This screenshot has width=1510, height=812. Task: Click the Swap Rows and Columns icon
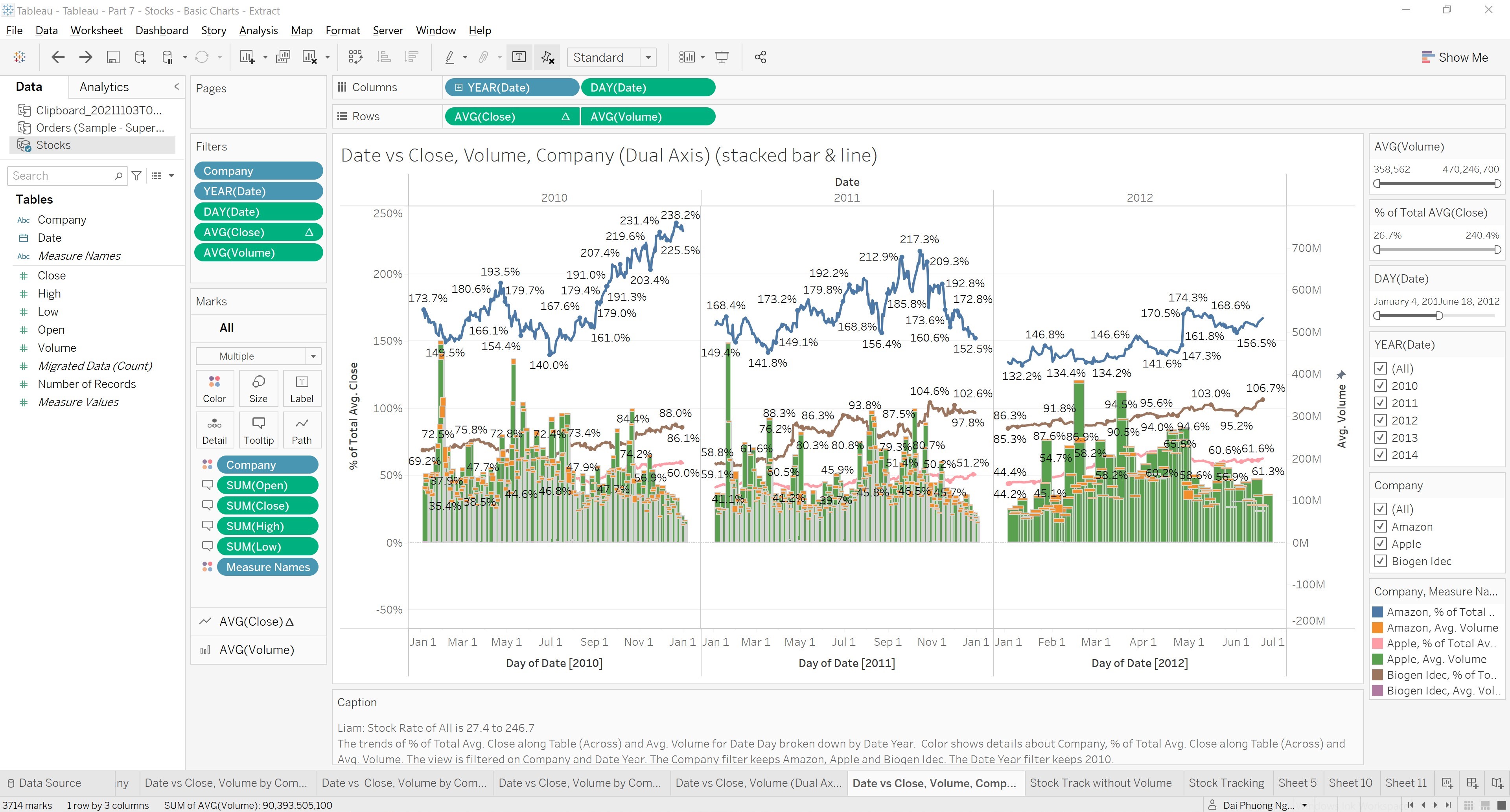point(356,57)
